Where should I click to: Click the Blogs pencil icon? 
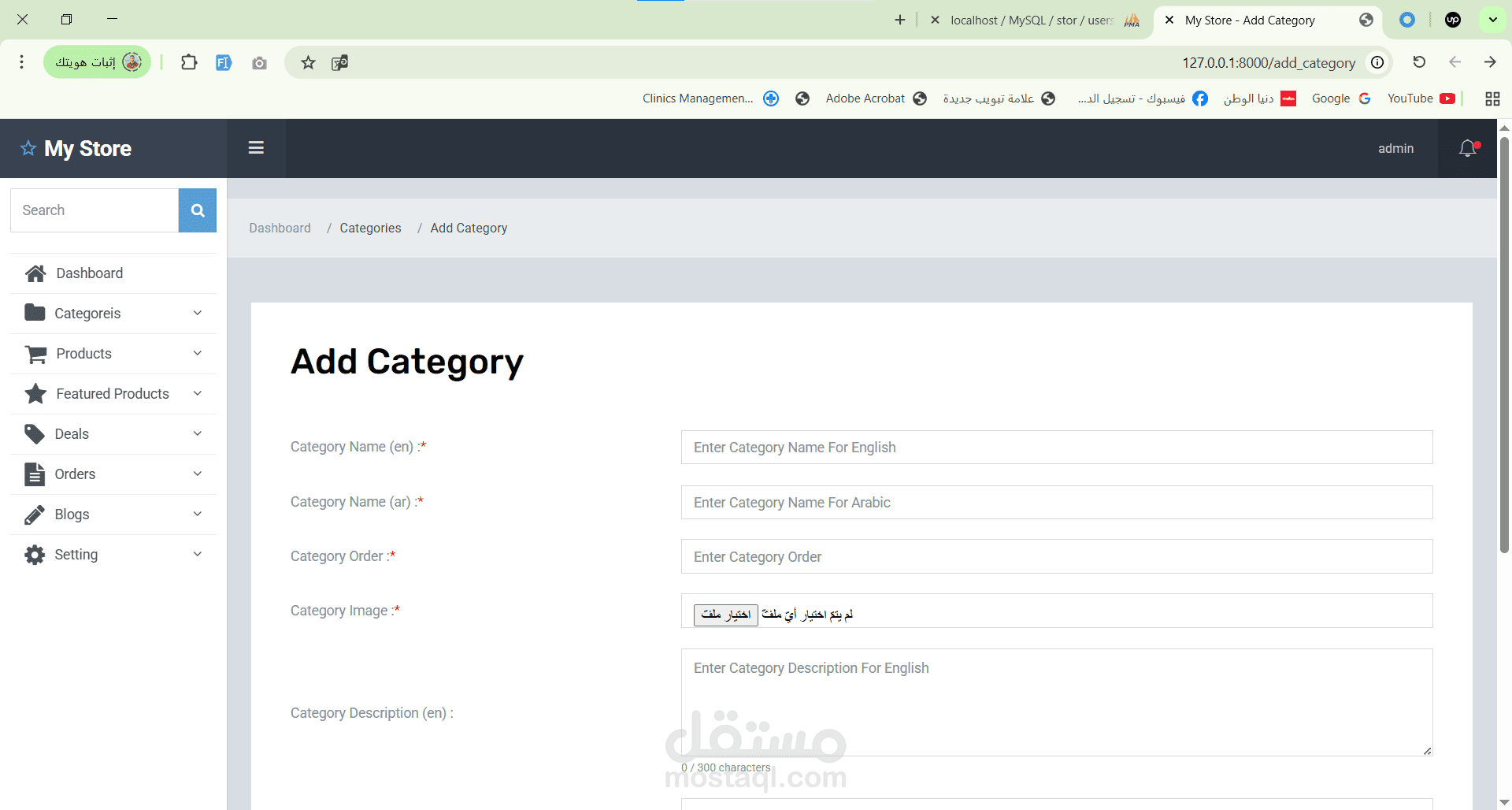click(x=35, y=515)
